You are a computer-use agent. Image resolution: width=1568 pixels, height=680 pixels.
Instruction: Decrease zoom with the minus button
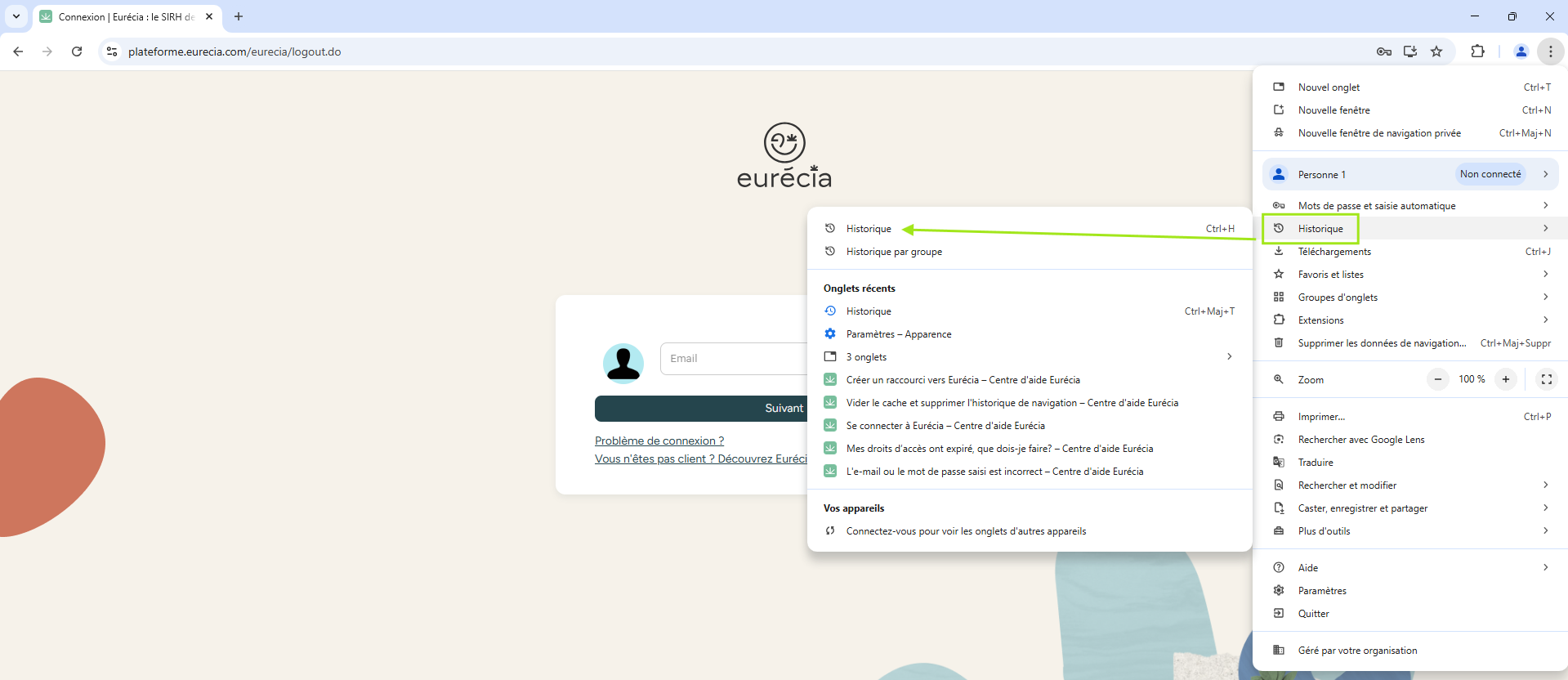click(x=1438, y=379)
